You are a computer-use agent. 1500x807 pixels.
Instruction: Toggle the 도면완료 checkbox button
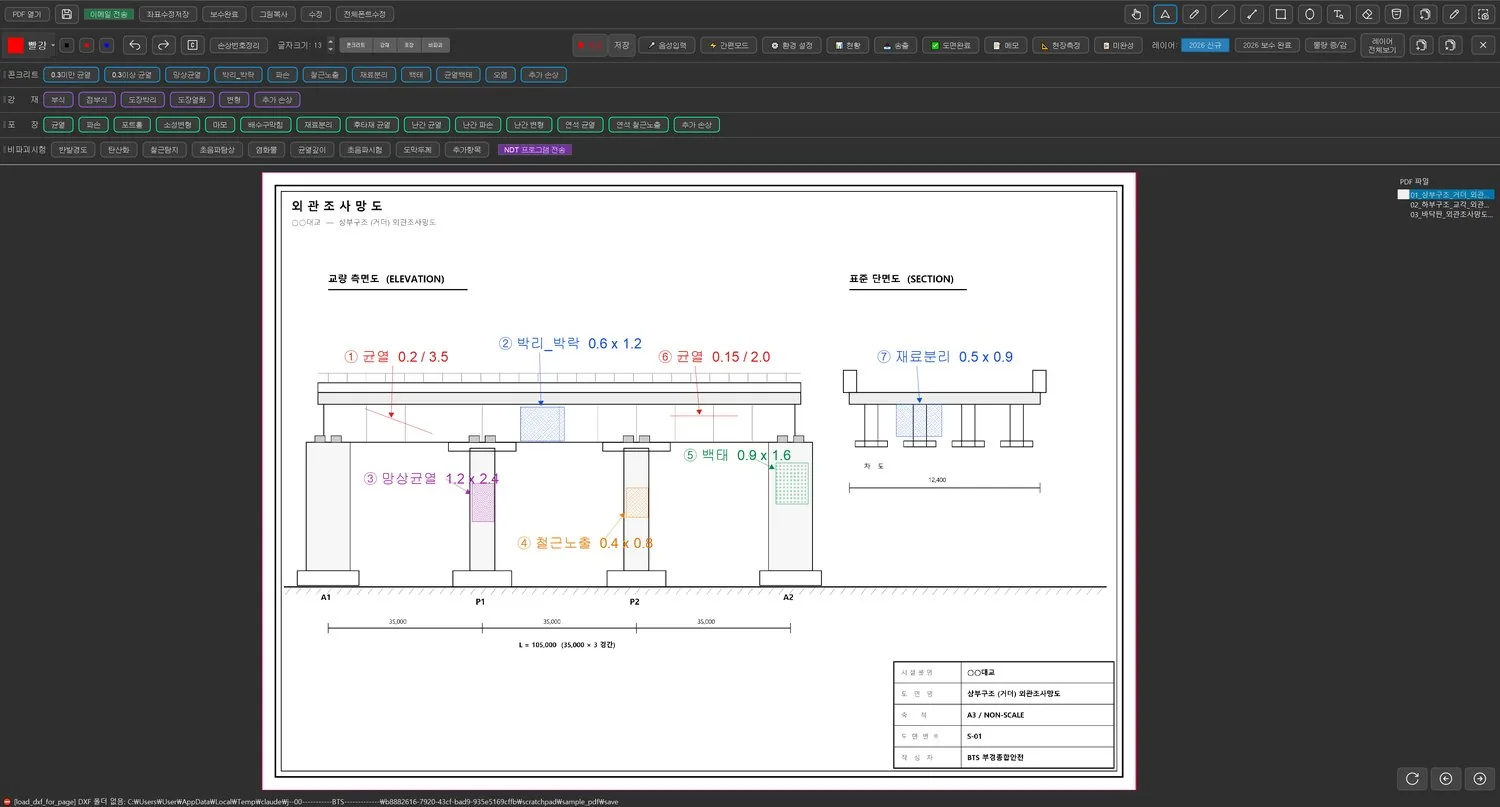click(x=949, y=45)
